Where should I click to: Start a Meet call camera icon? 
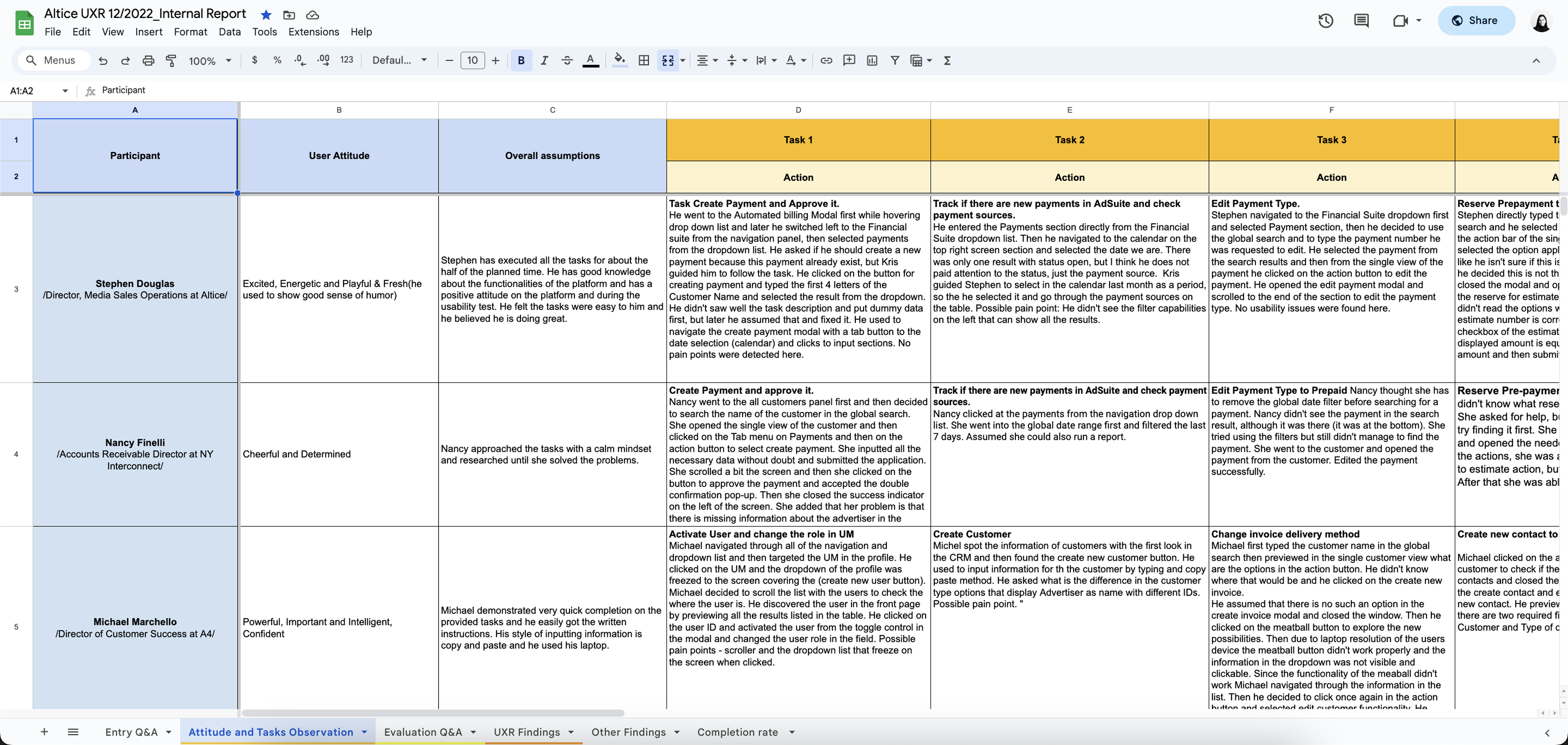click(x=1401, y=21)
